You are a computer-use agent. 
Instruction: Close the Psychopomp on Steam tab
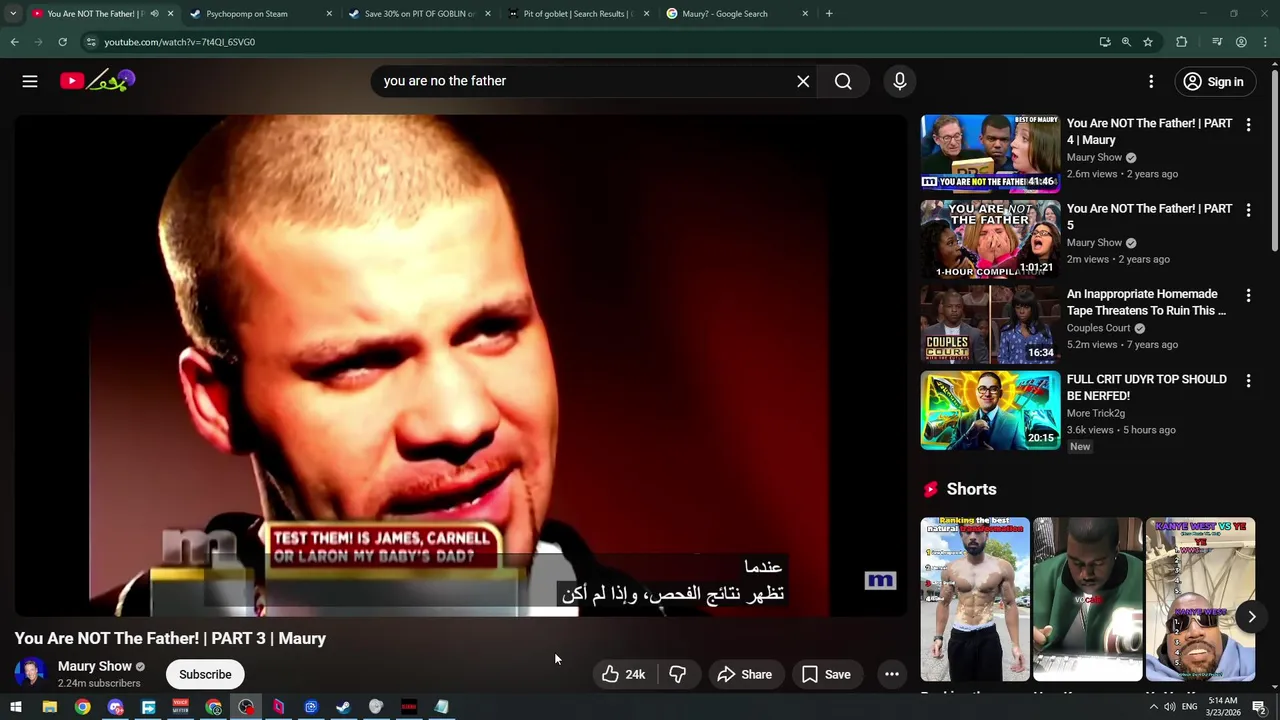click(329, 14)
